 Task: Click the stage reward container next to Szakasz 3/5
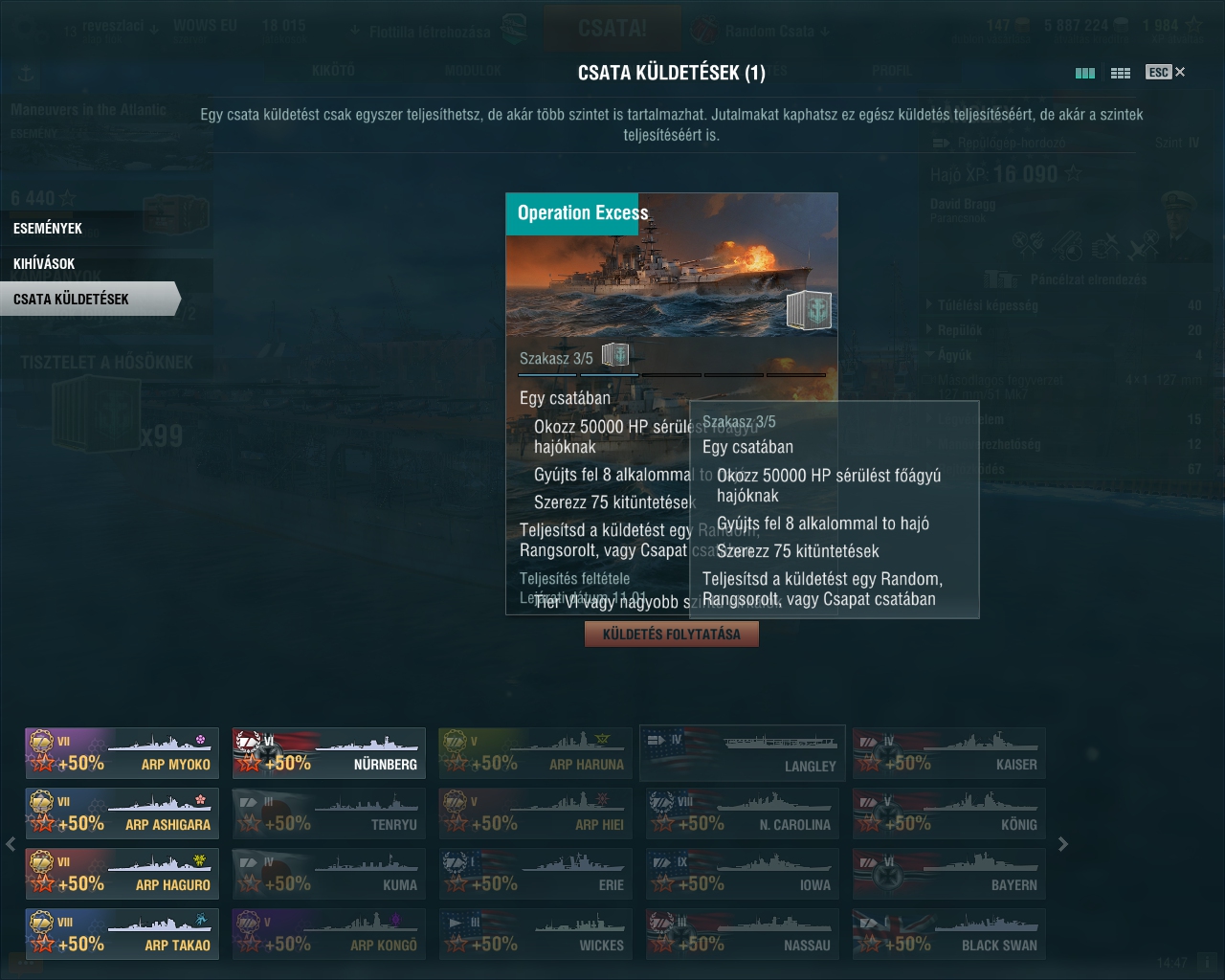(615, 355)
